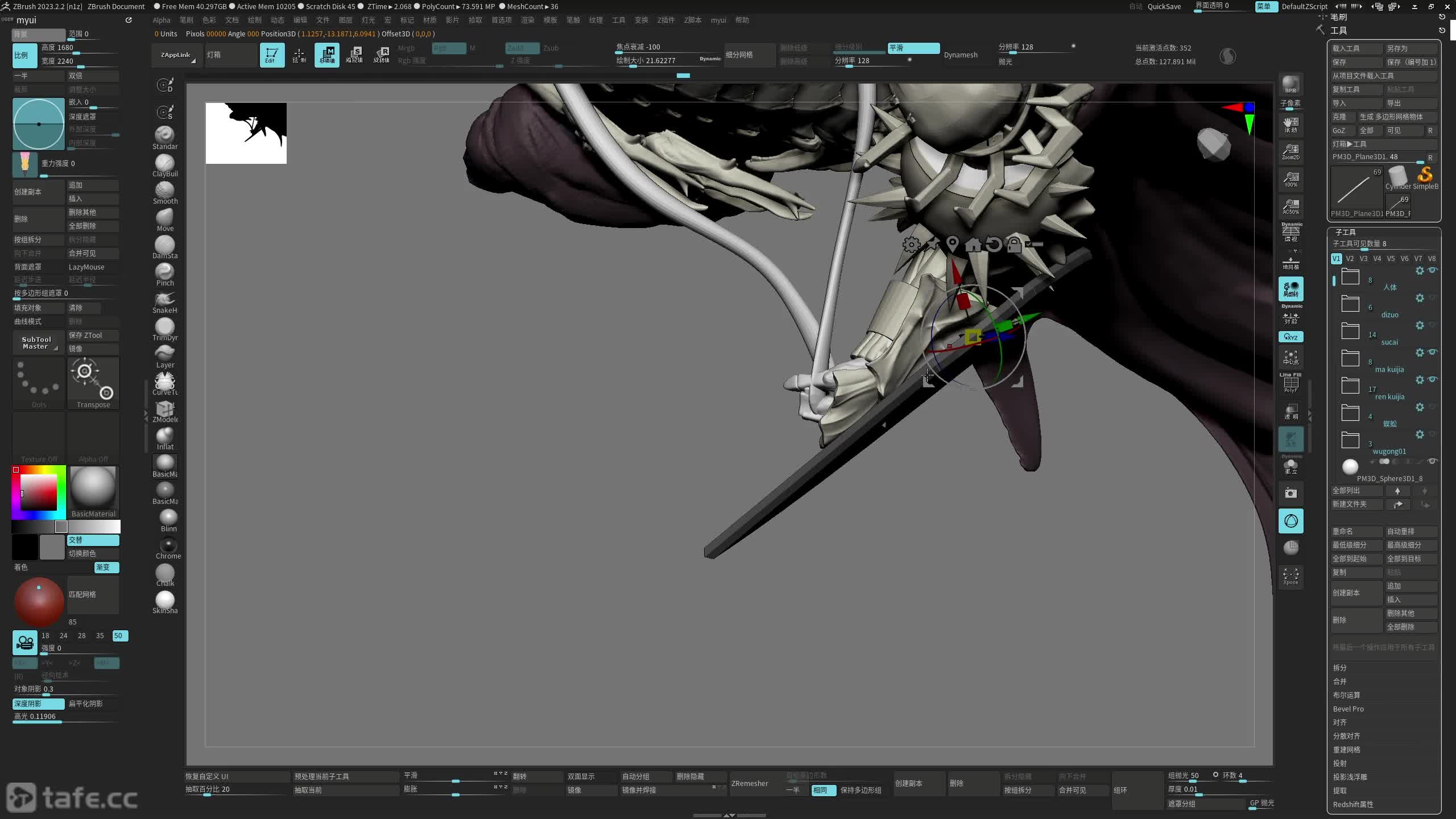Click the BPR render button
1456x819 pixels.
point(1290,85)
